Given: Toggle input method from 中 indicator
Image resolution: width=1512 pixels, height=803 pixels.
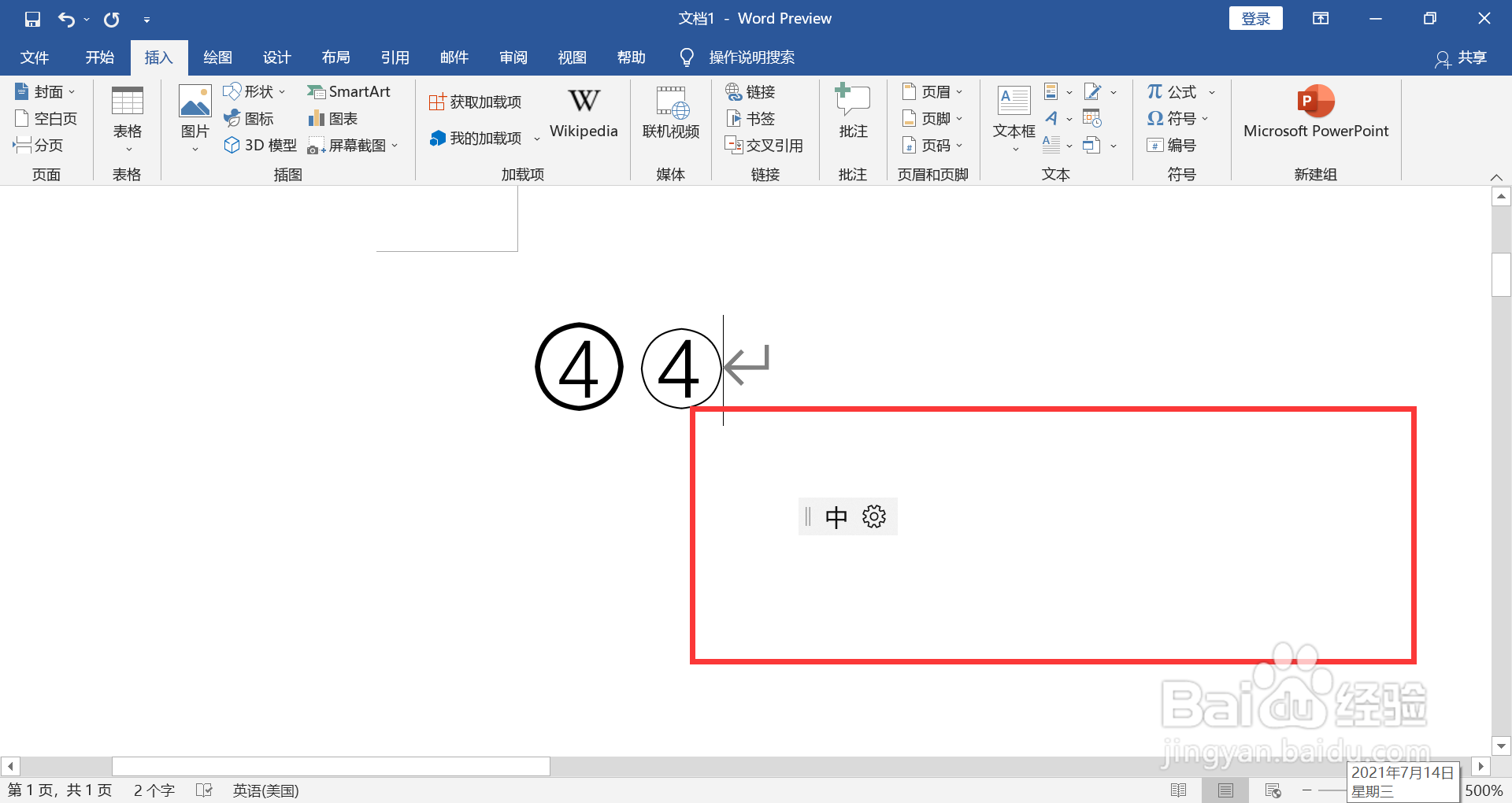Looking at the screenshot, I should [x=836, y=516].
